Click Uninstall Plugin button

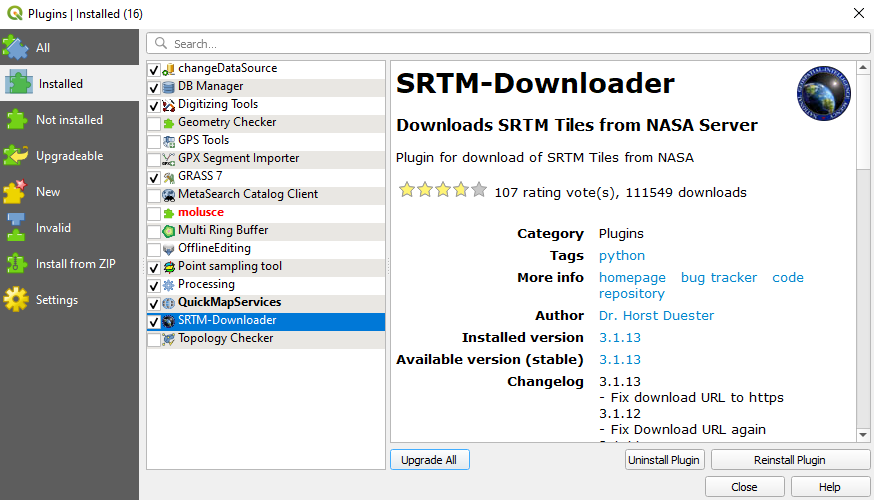click(x=664, y=460)
